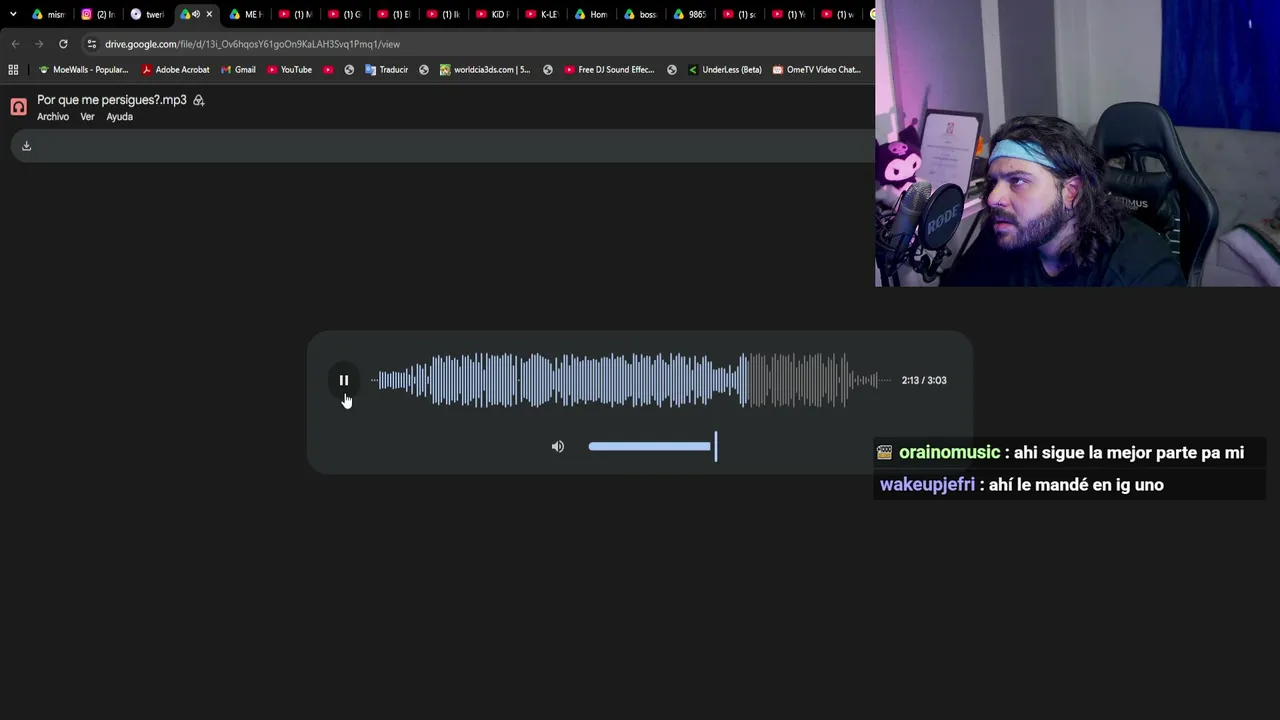Open the OmeTV Video Chat bookmark

tap(816, 70)
